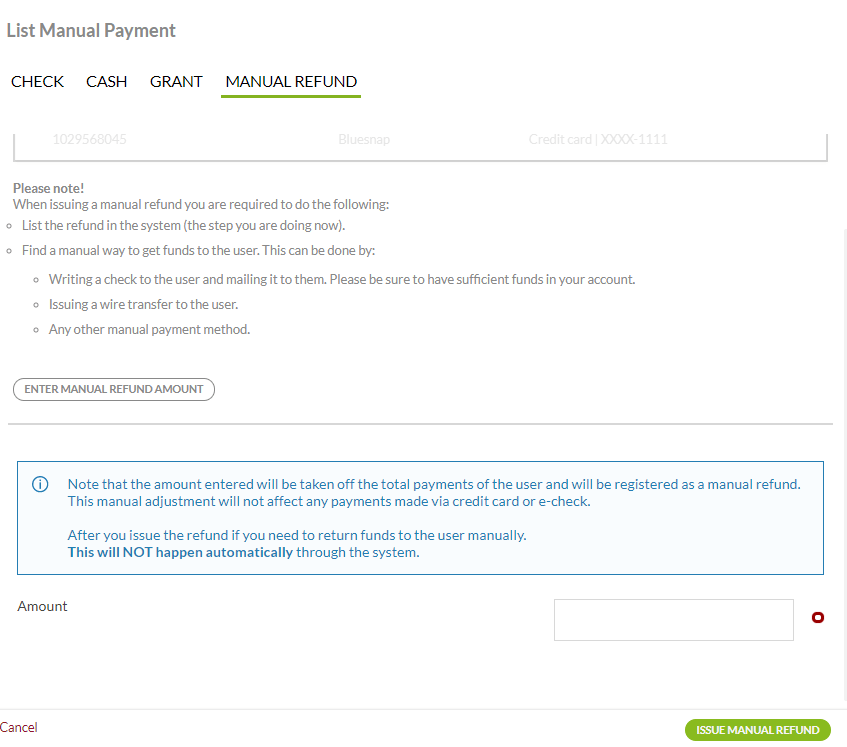The height and width of the screenshot is (747, 847).
Task: Click the bold Please note! heading
Action: point(48,188)
